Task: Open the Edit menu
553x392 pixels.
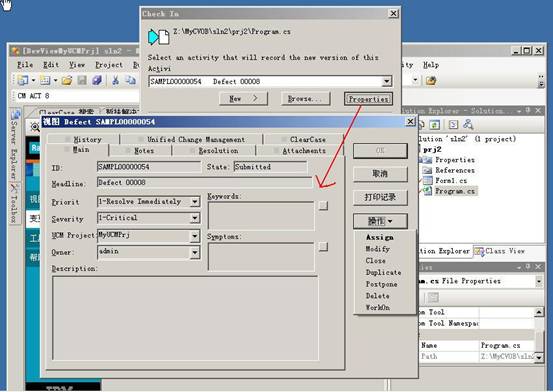Action: click(x=51, y=65)
